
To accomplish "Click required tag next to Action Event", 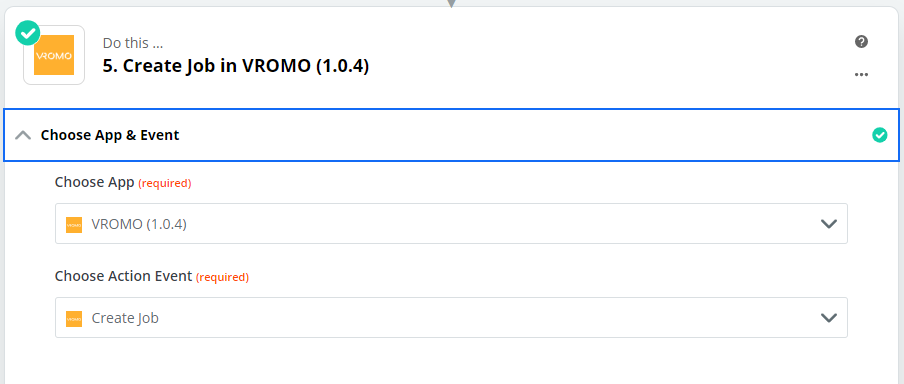I will coord(223,277).
